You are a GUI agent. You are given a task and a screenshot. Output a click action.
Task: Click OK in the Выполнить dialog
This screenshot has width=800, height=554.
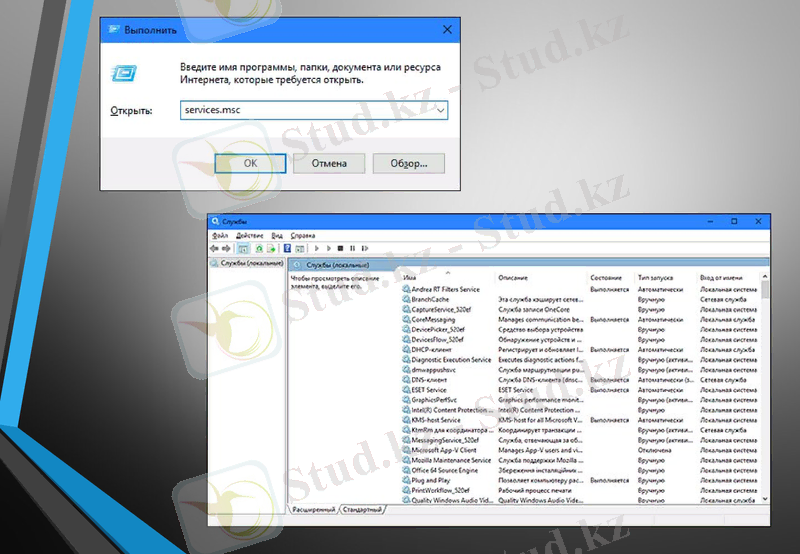coord(250,162)
